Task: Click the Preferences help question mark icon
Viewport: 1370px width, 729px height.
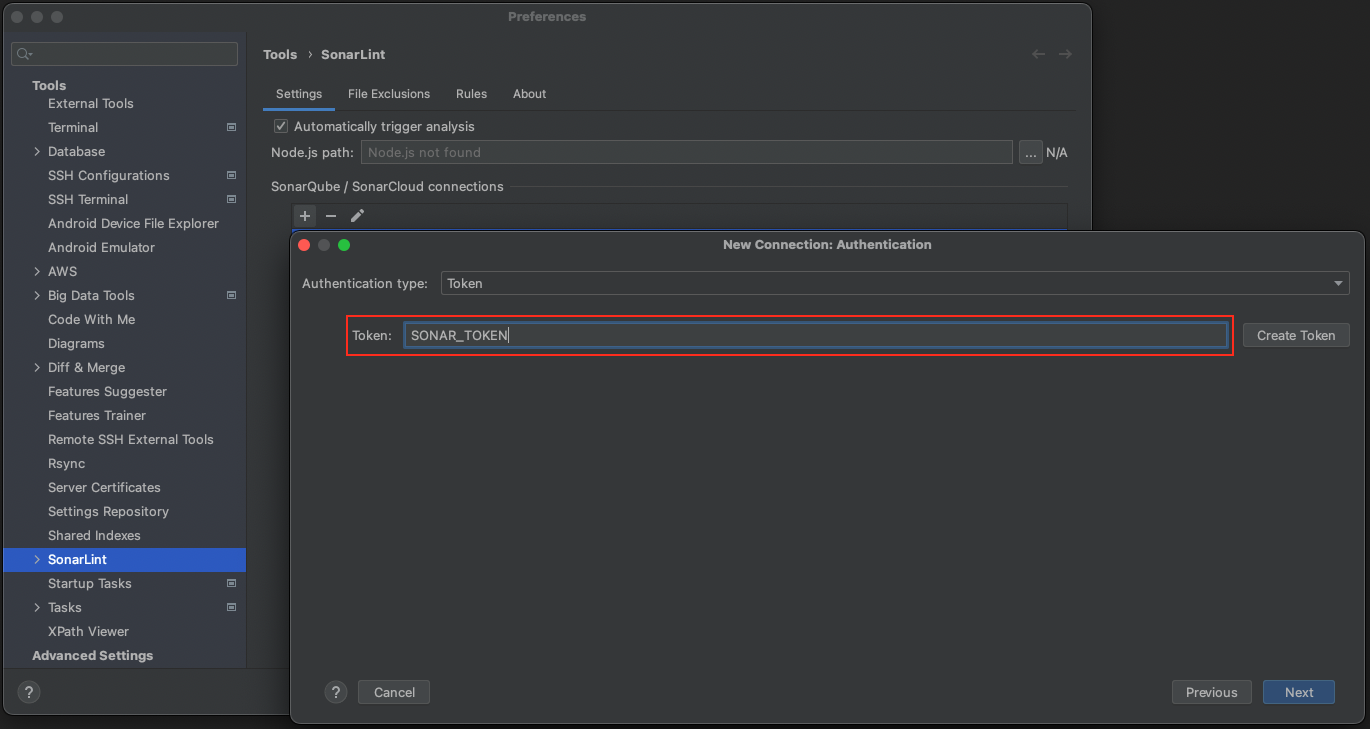Action: (29, 692)
